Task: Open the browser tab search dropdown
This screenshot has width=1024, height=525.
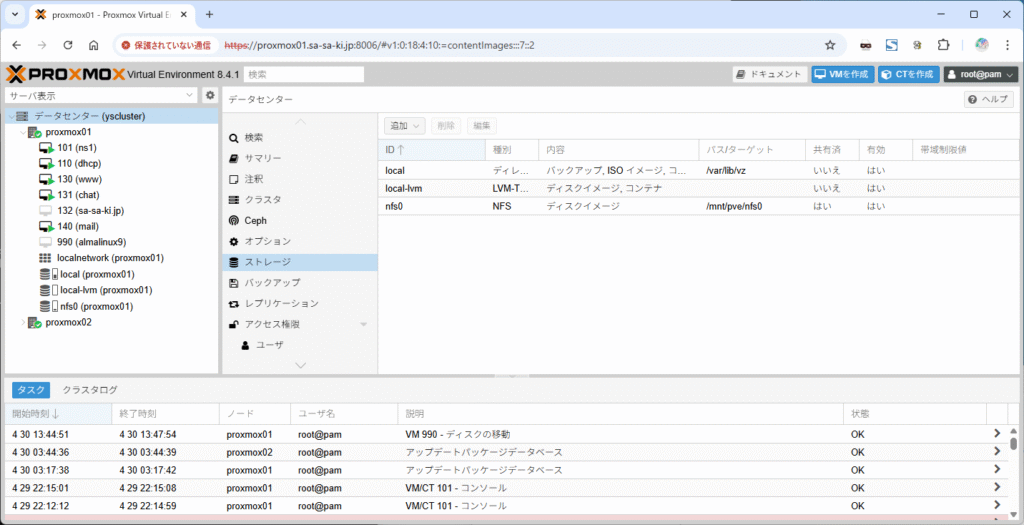Action: pyautogui.click(x=14, y=14)
